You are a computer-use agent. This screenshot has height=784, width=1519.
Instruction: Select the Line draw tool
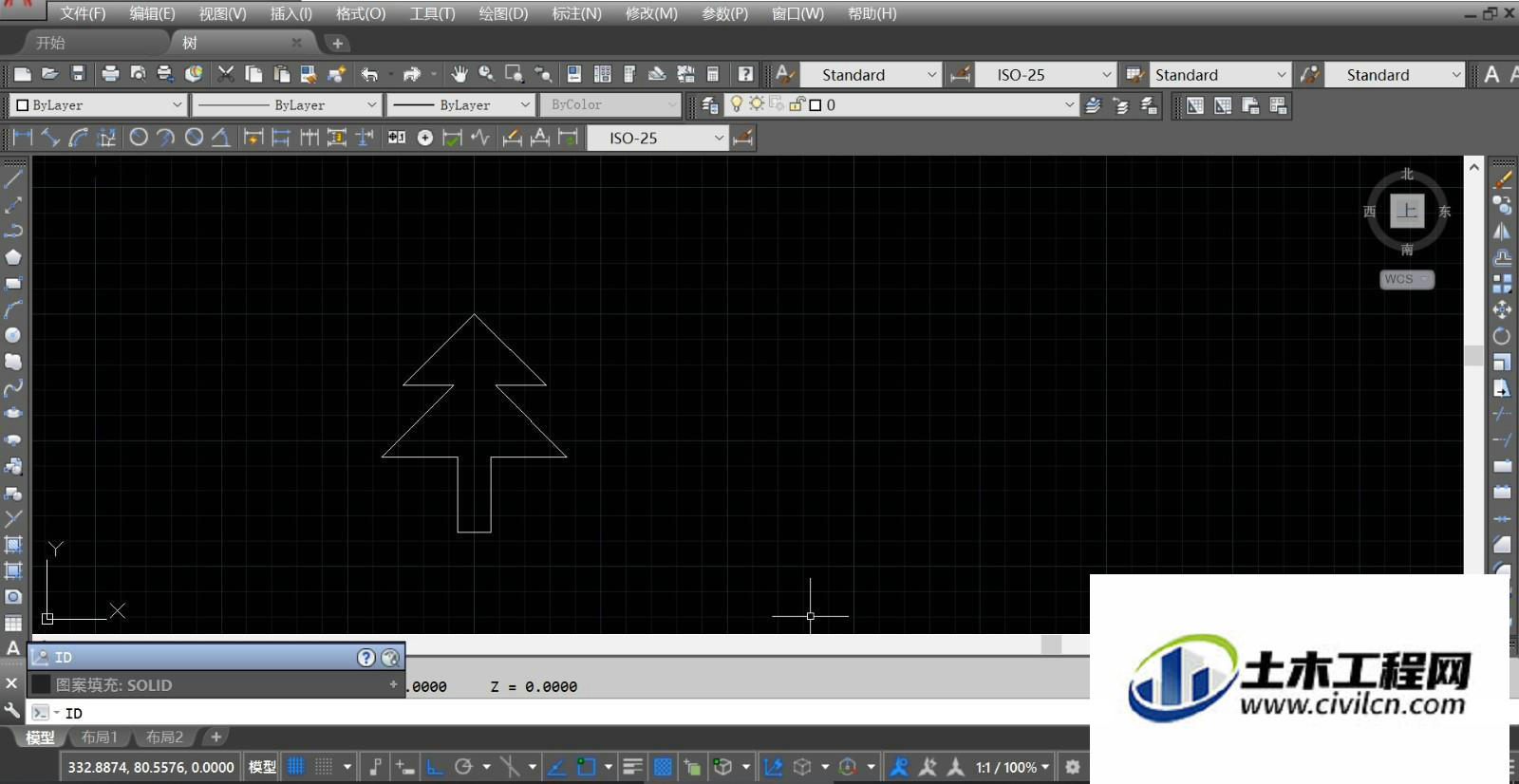[13, 177]
